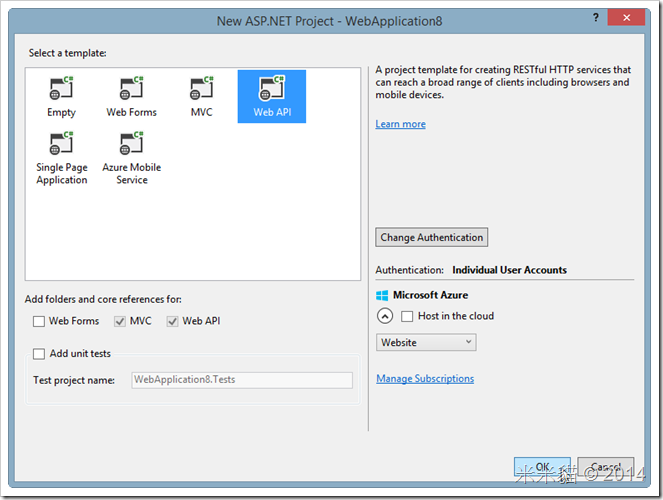Toggle the Web API references checkbox
This screenshot has height=500, width=663.
(x=173, y=322)
